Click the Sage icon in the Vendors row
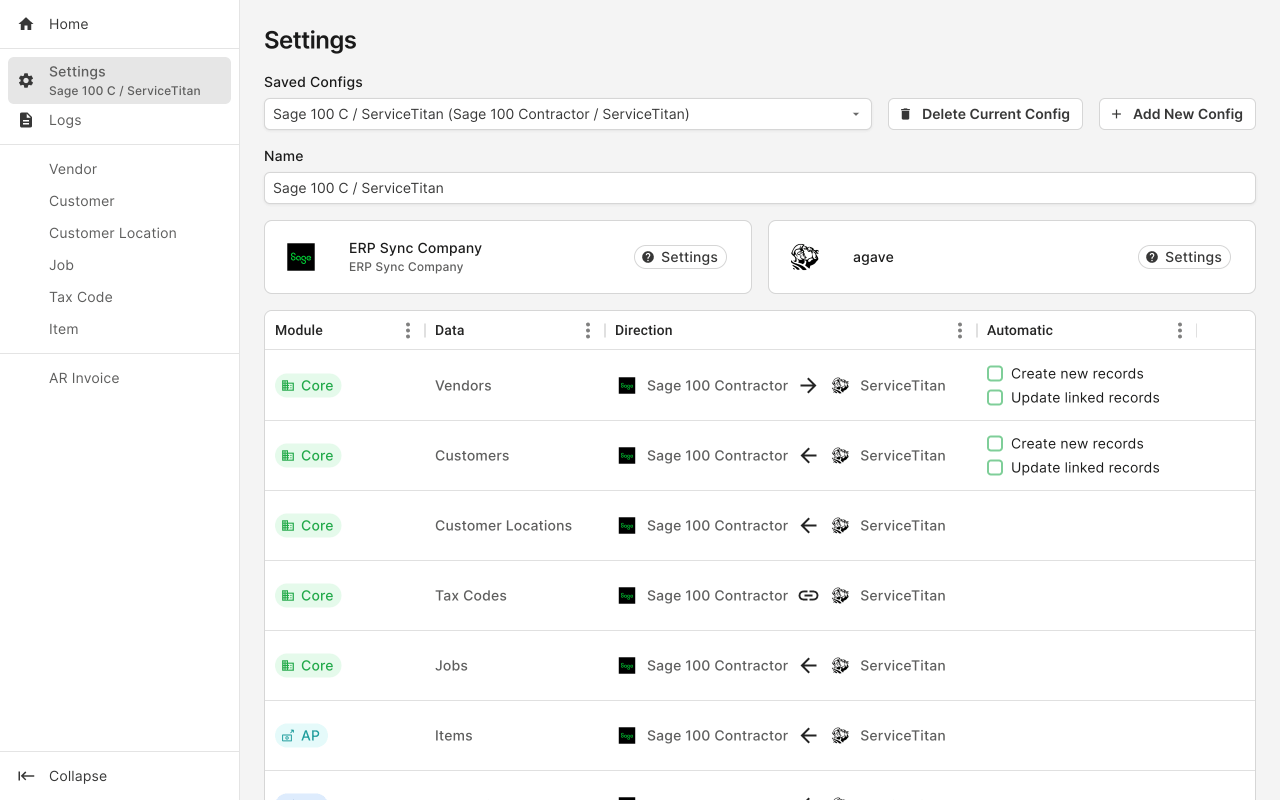 [x=627, y=385]
